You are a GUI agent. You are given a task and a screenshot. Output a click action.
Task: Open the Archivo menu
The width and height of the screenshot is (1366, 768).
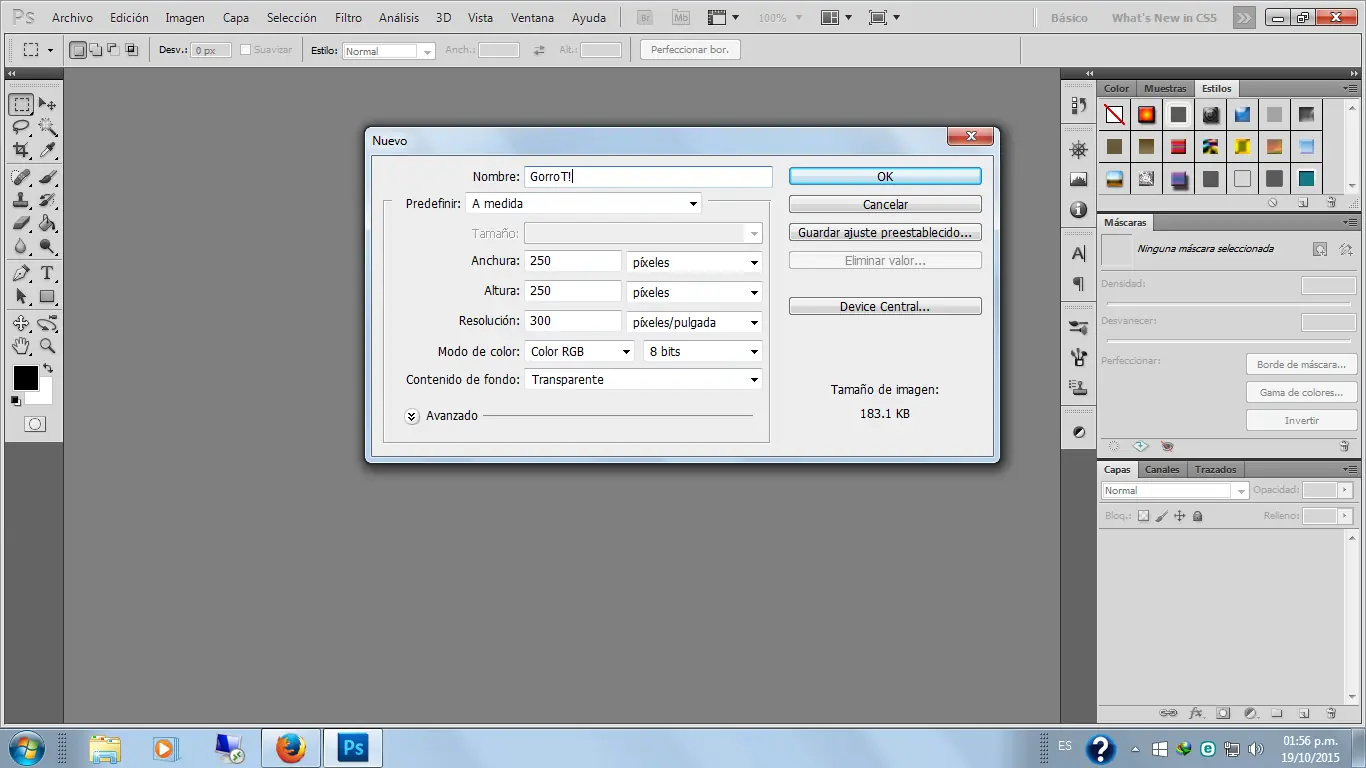[72, 18]
